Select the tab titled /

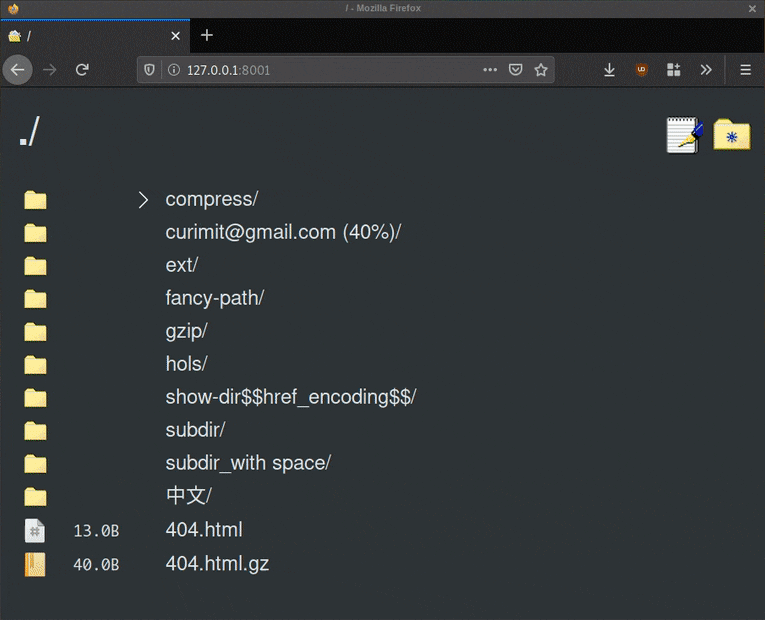(95, 36)
